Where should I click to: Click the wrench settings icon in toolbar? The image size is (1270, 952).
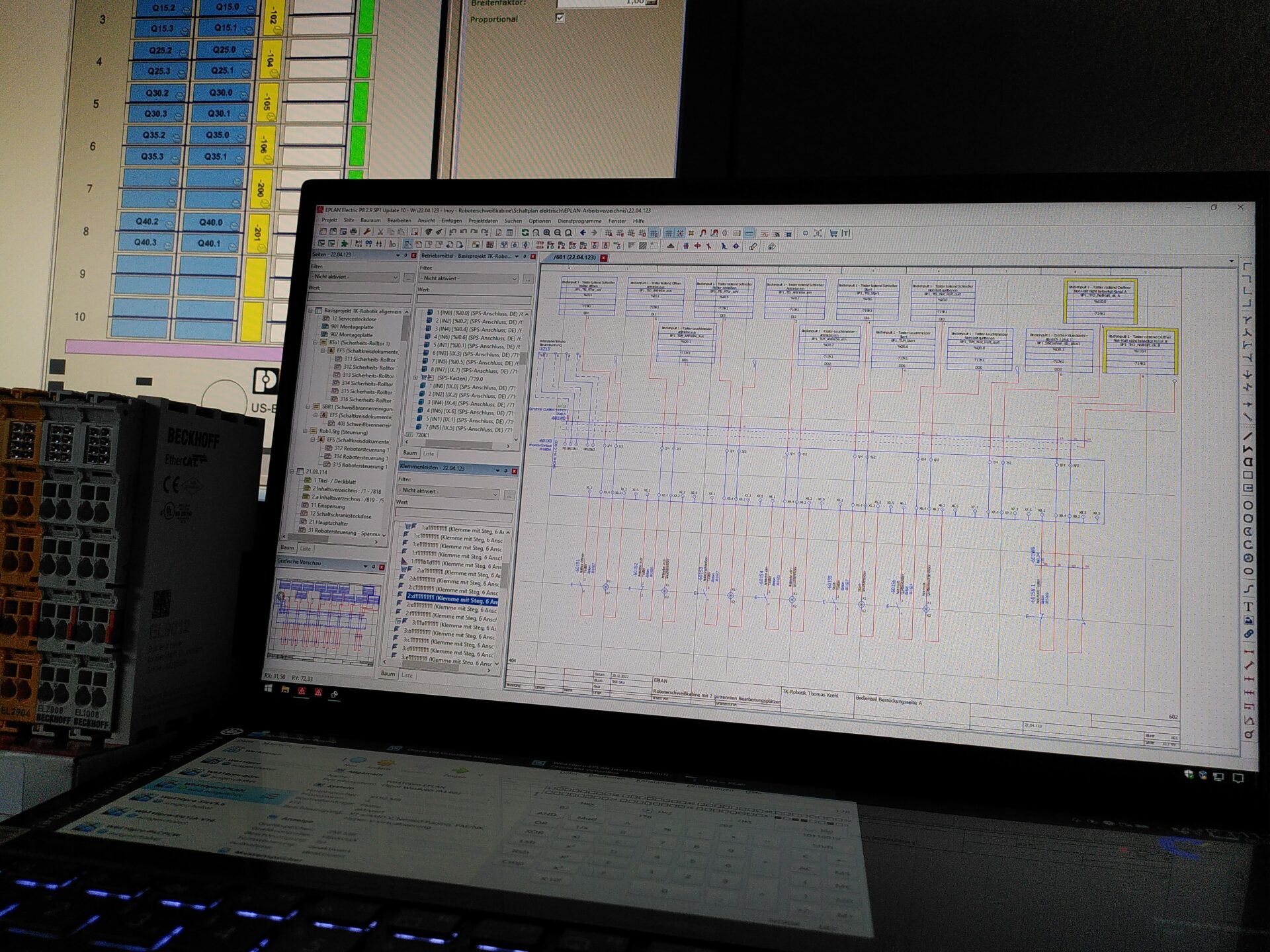(366, 231)
